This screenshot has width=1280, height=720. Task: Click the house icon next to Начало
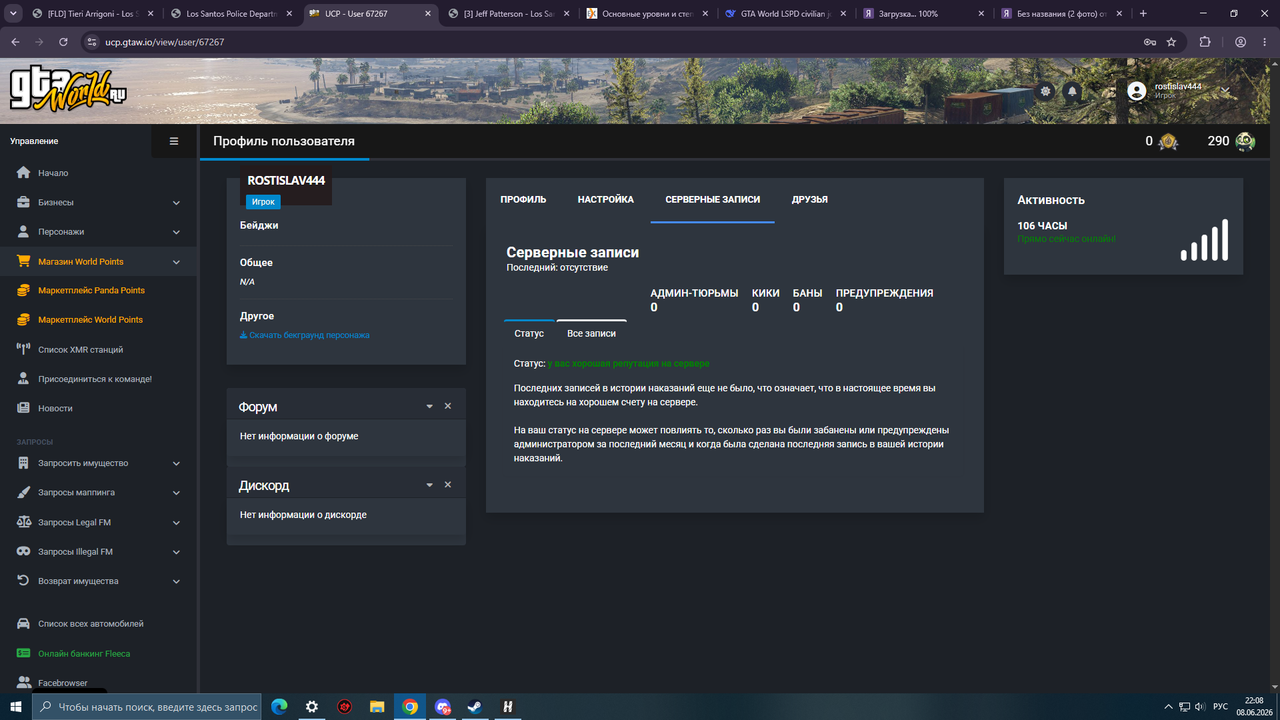[24, 173]
